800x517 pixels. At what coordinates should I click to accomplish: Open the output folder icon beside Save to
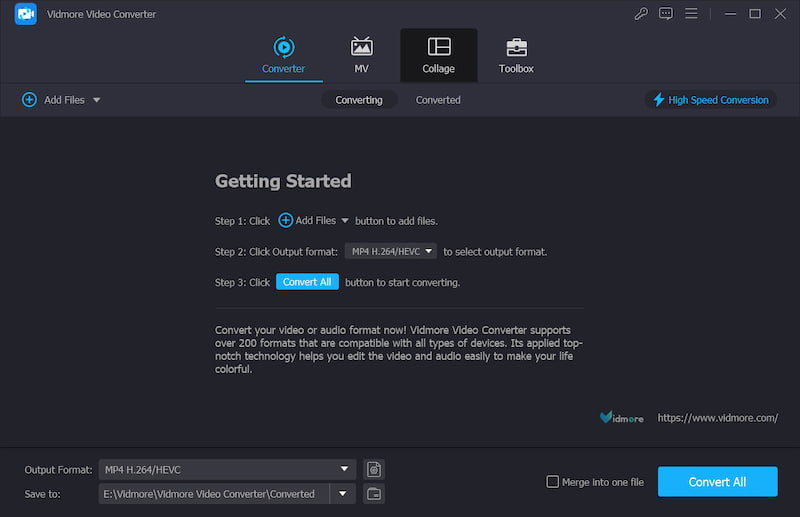click(374, 494)
